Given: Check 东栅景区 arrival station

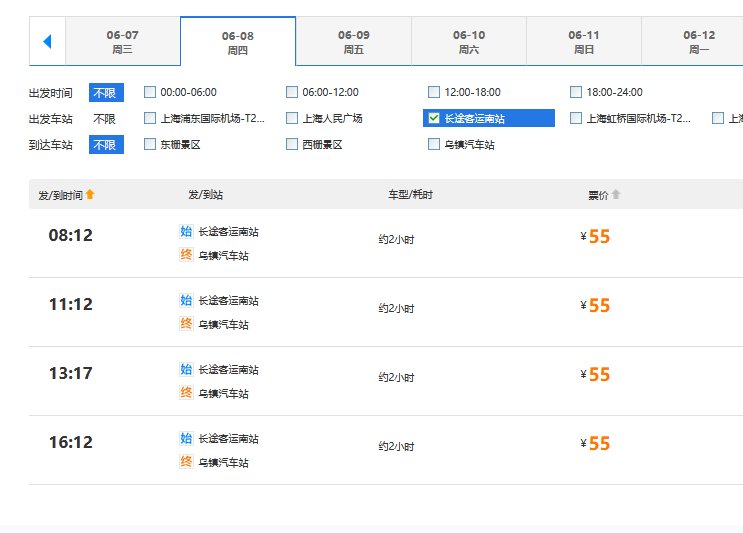Looking at the screenshot, I should click(150, 144).
